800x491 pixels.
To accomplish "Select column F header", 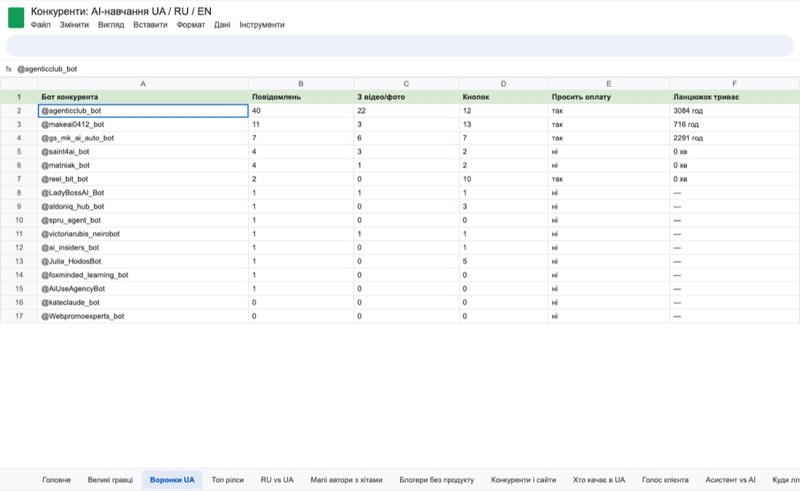I will coord(734,84).
